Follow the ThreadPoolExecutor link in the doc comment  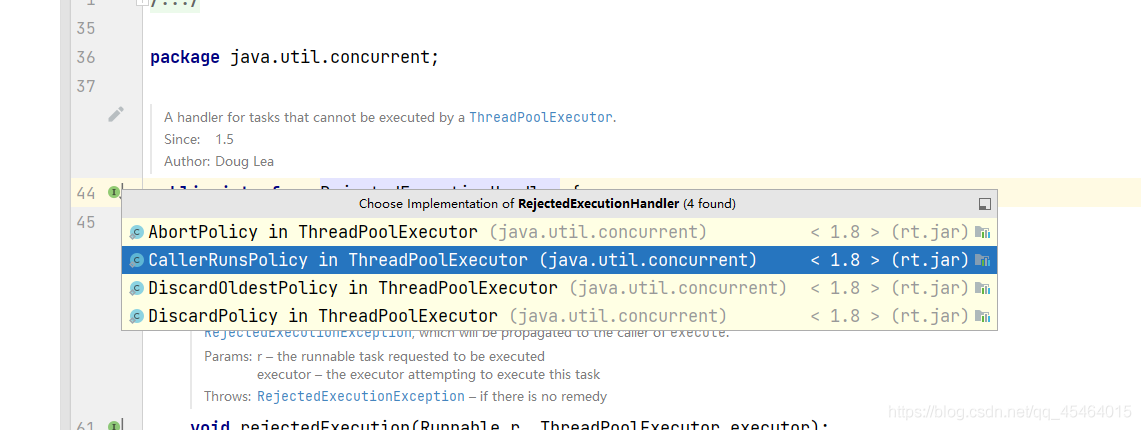[x=540, y=117]
